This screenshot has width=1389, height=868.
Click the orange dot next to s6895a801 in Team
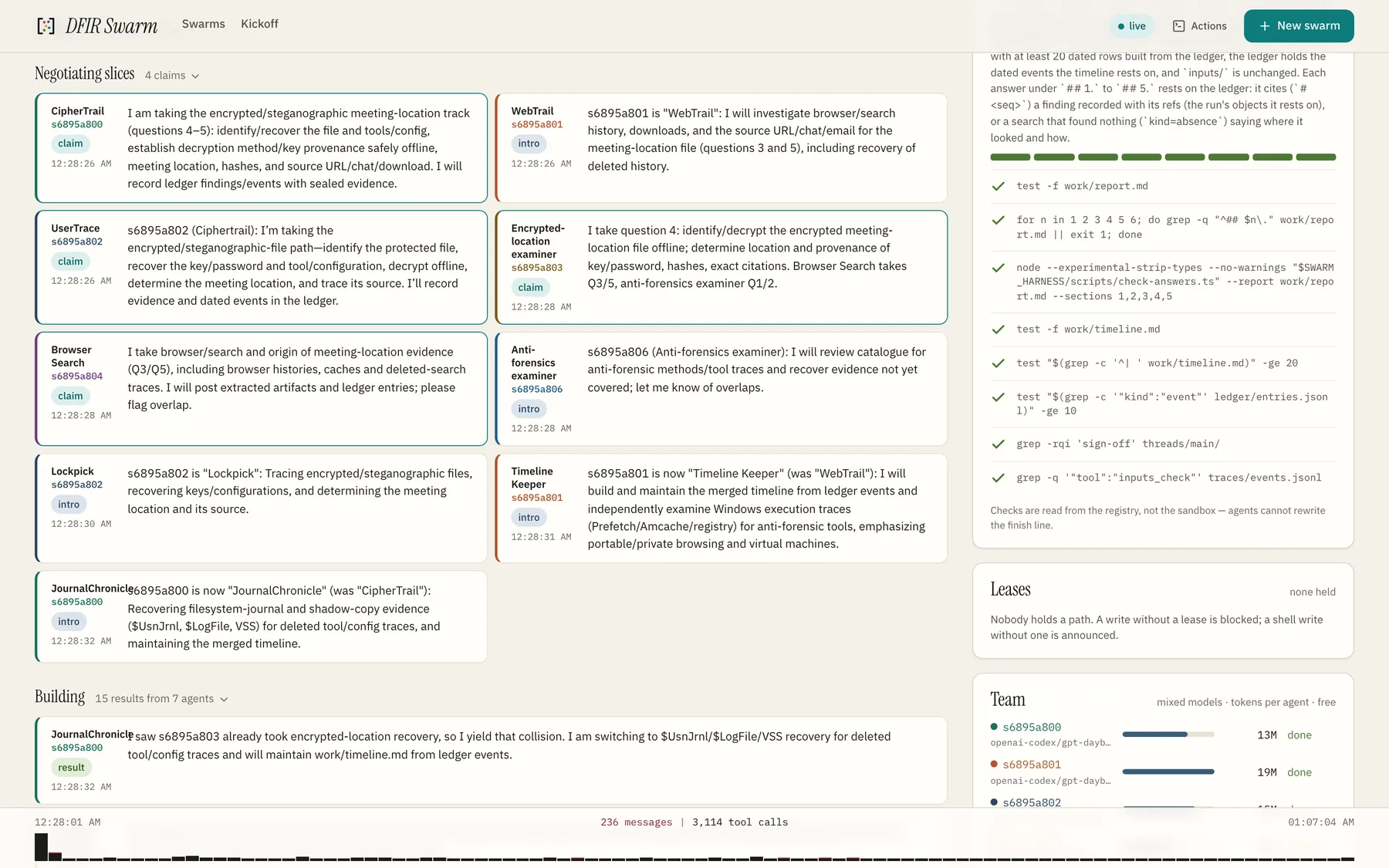(994, 764)
